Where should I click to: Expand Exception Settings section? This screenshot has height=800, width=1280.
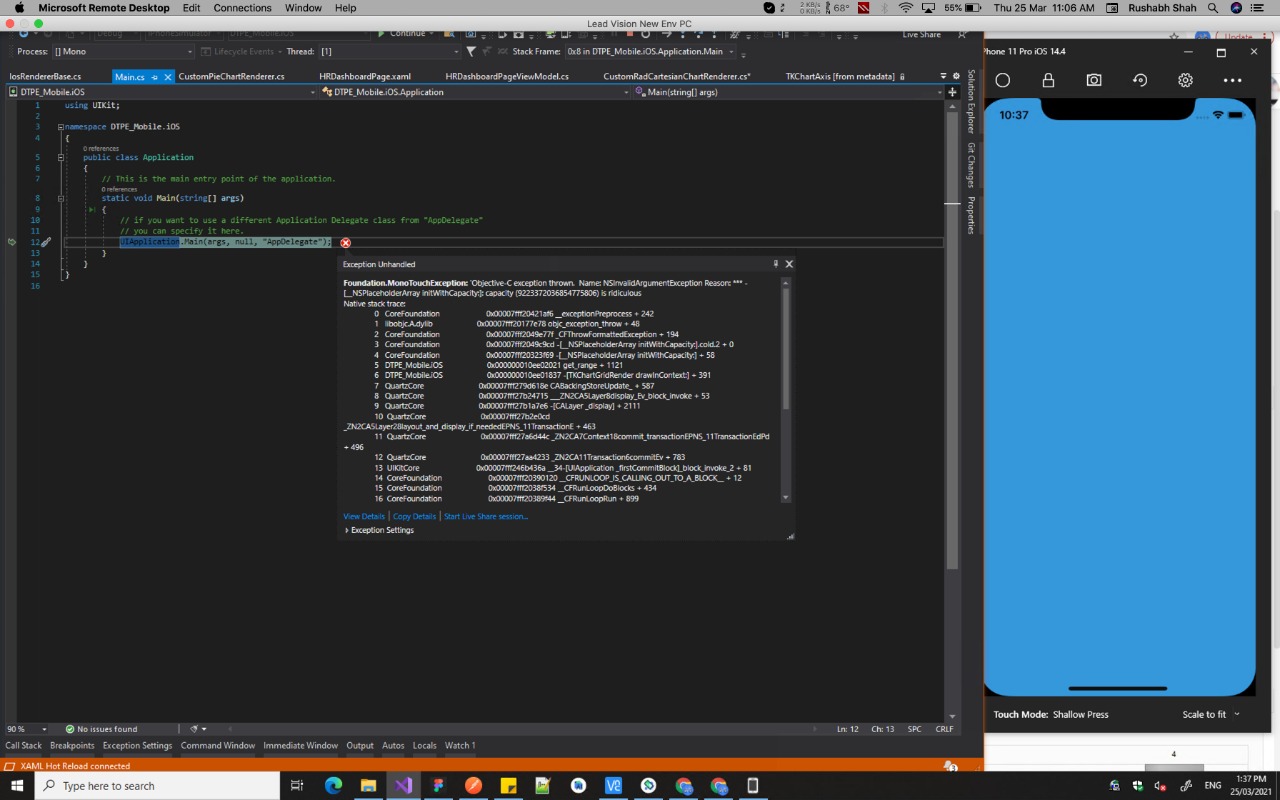pyautogui.click(x=347, y=530)
